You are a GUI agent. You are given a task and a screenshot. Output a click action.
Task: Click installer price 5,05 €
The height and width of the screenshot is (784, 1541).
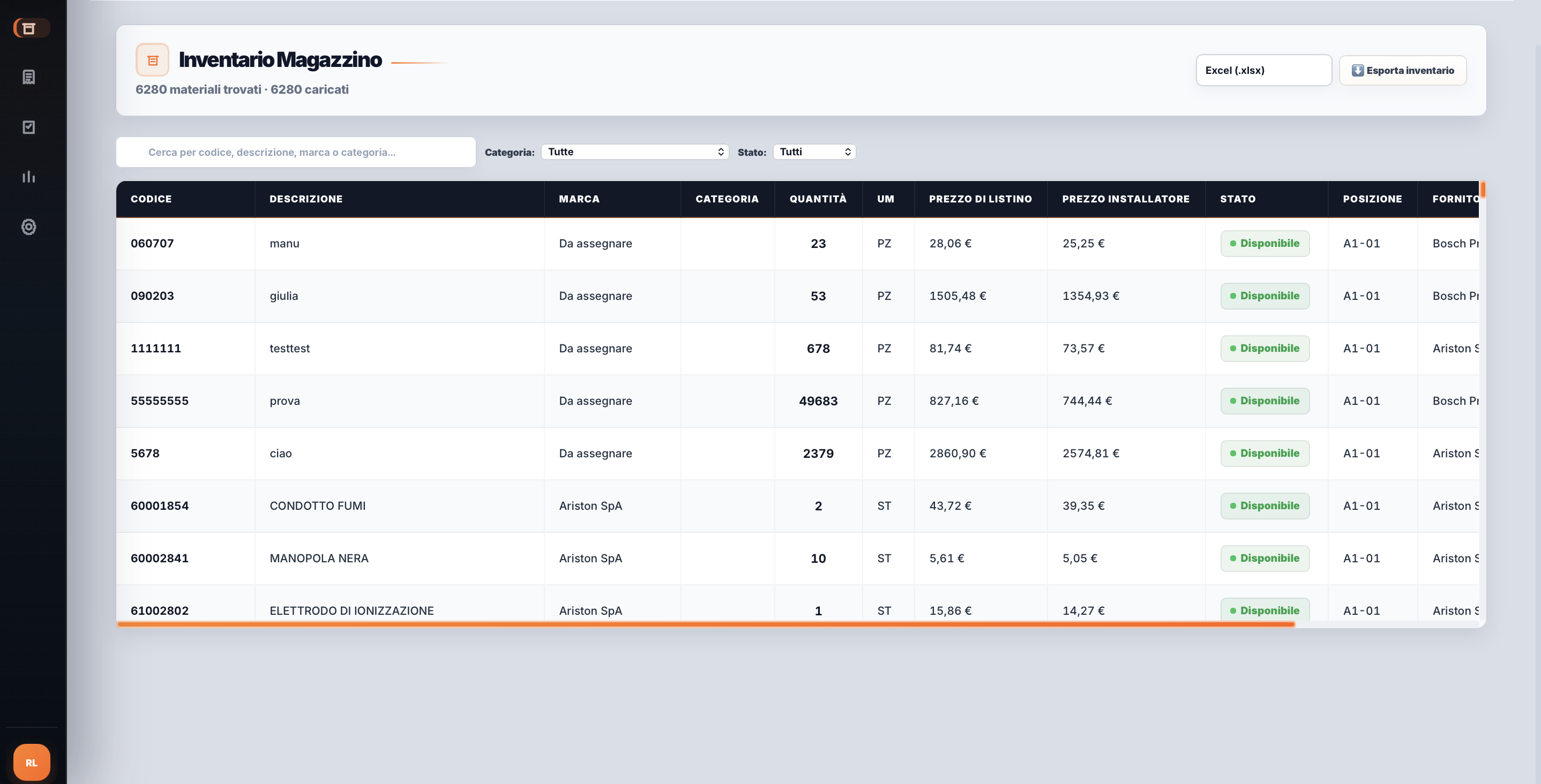(x=1080, y=558)
